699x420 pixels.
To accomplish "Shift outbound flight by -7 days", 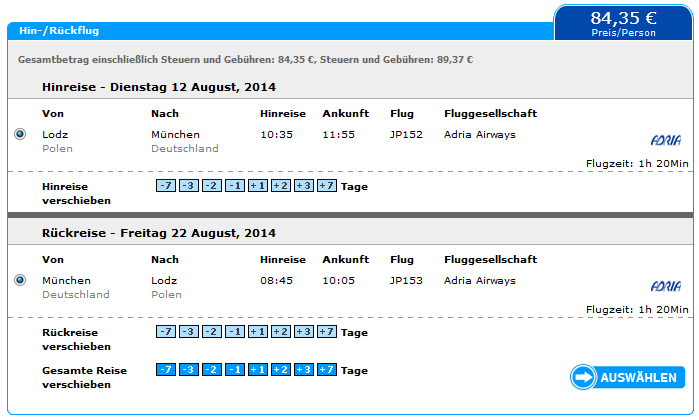I will 166,185.
